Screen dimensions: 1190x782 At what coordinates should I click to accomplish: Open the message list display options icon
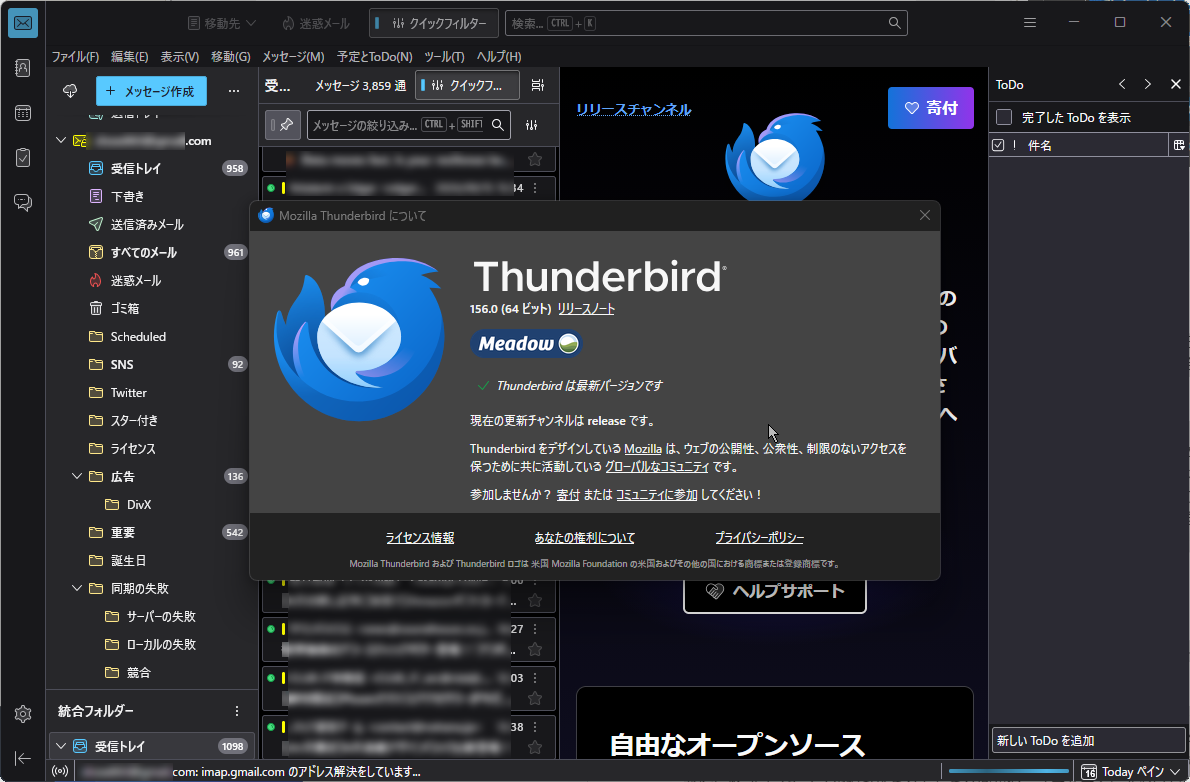pos(537,85)
